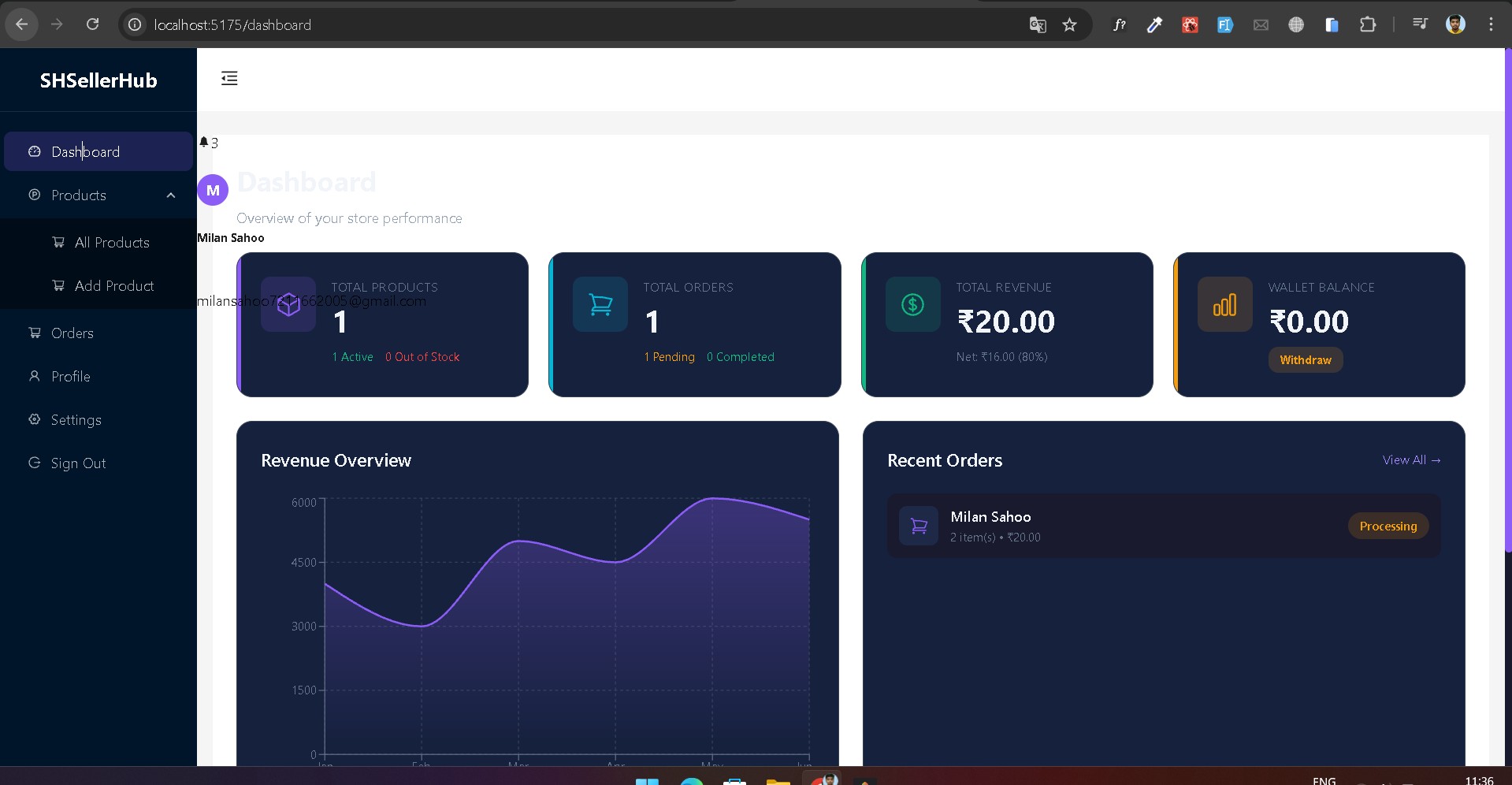This screenshot has height=785, width=1512.
Task: Click the cart icon in the recent order row
Action: pos(919,526)
